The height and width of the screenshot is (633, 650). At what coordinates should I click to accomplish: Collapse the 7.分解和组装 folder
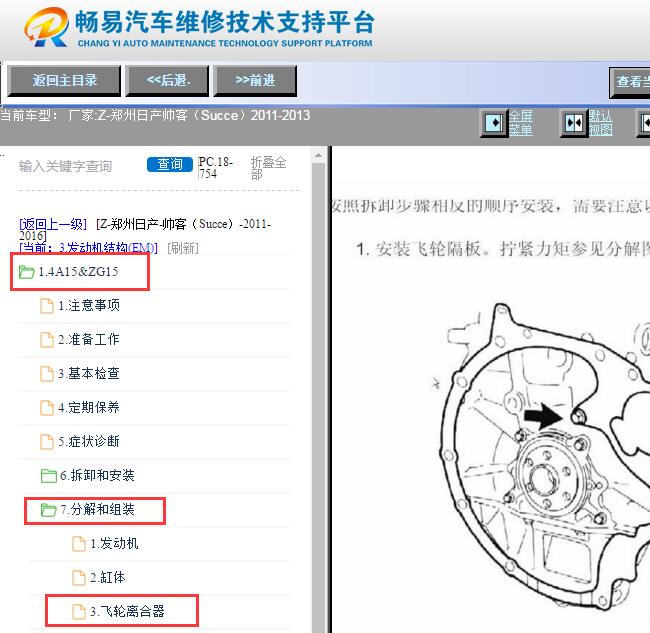[97, 509]
